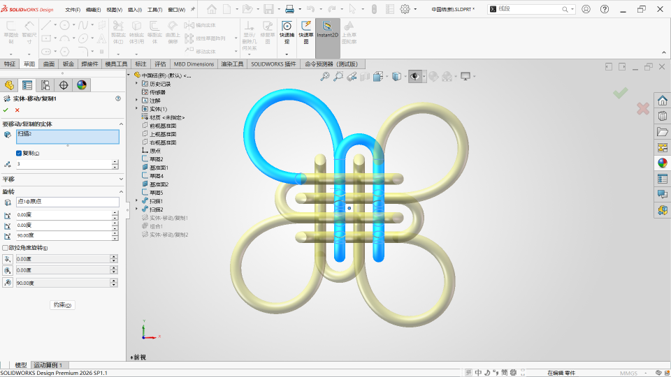The width and height of the screenshot is (671, 377).
Task: Open the 窗口(W) menu
Action: pyautogui.click(x=176, y=9)
